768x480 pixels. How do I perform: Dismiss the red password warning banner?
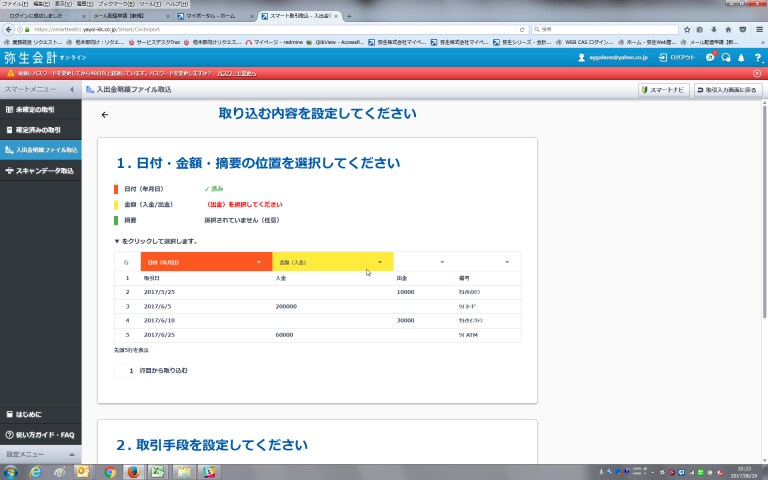click(758, 74)
